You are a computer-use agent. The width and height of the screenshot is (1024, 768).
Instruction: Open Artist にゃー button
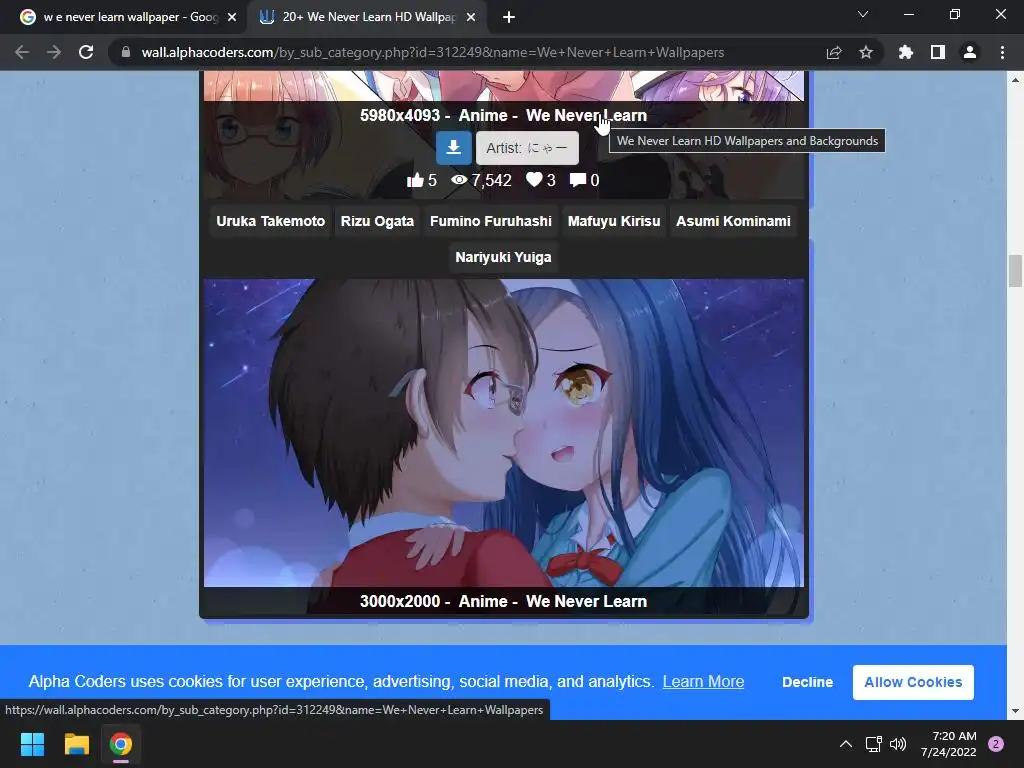point(527,148)
